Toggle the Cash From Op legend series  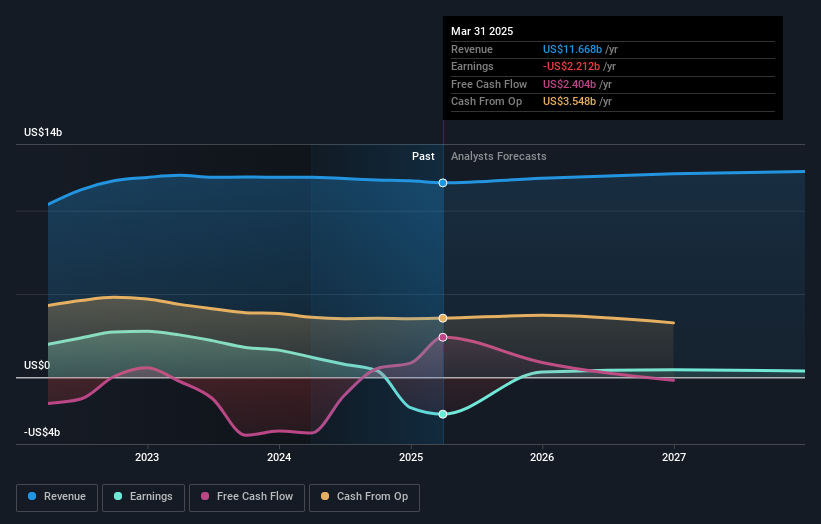tap(364, 497)
